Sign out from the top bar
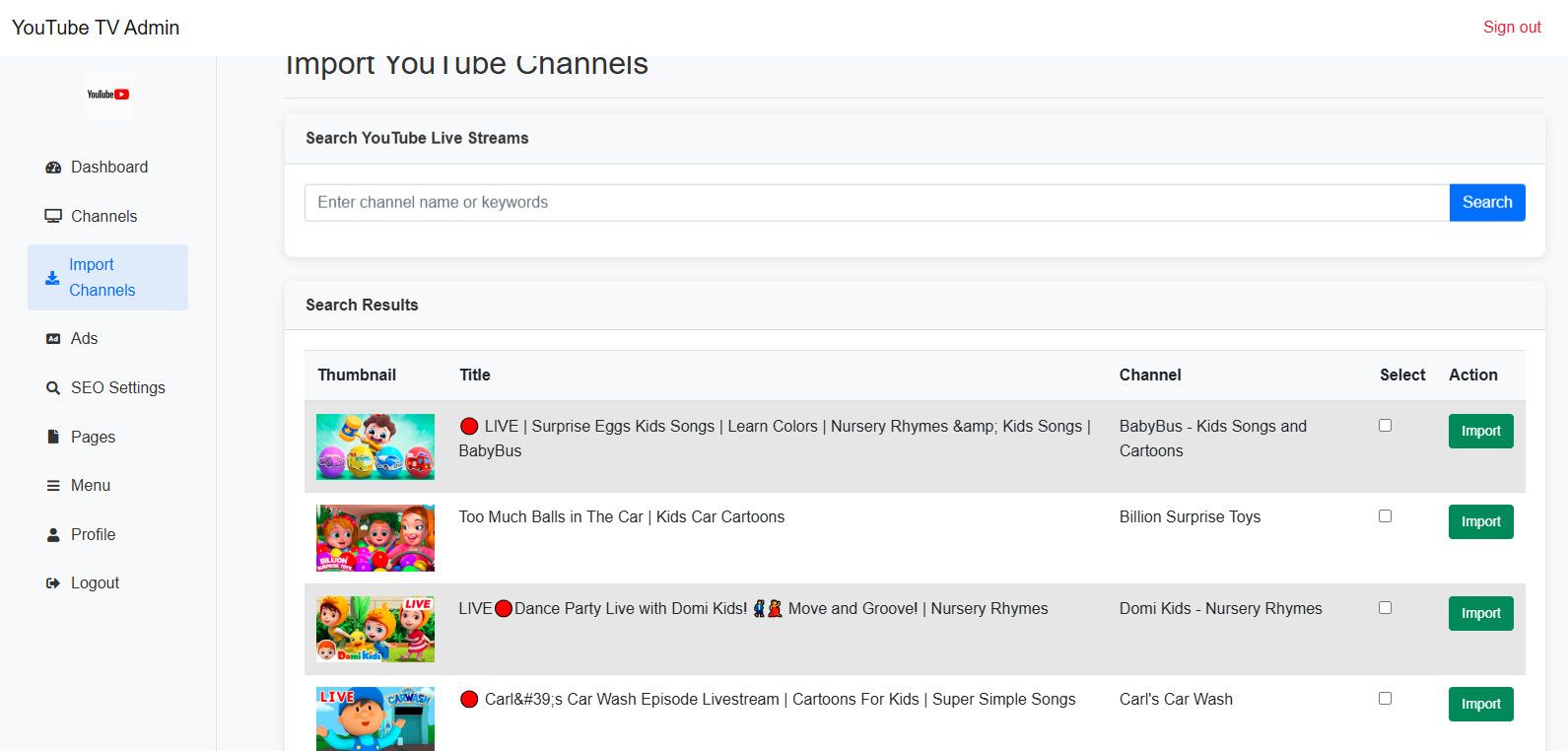The image size is (1568, 751). point(1511,28)
